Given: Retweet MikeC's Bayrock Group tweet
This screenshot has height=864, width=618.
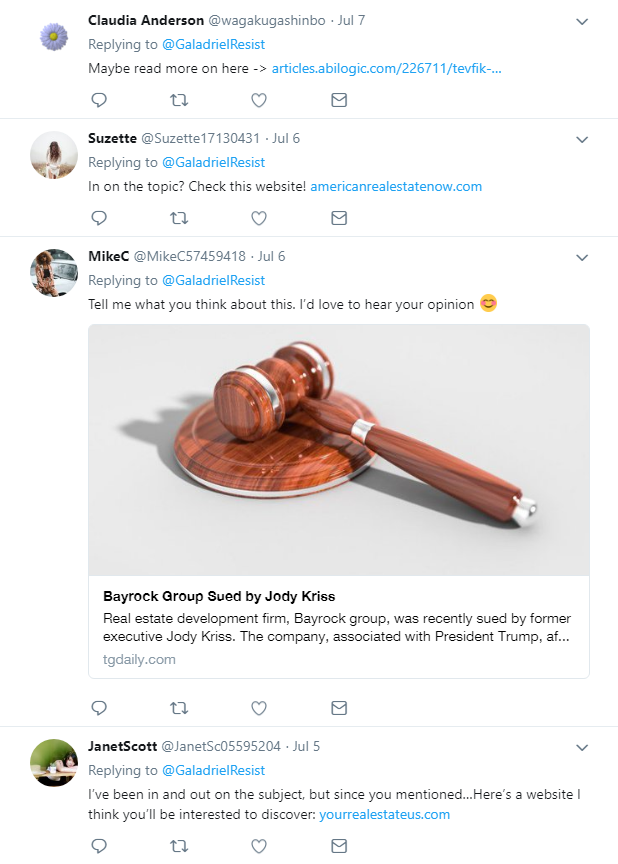Looking at the screenshot, I should (x=179, y=708).
